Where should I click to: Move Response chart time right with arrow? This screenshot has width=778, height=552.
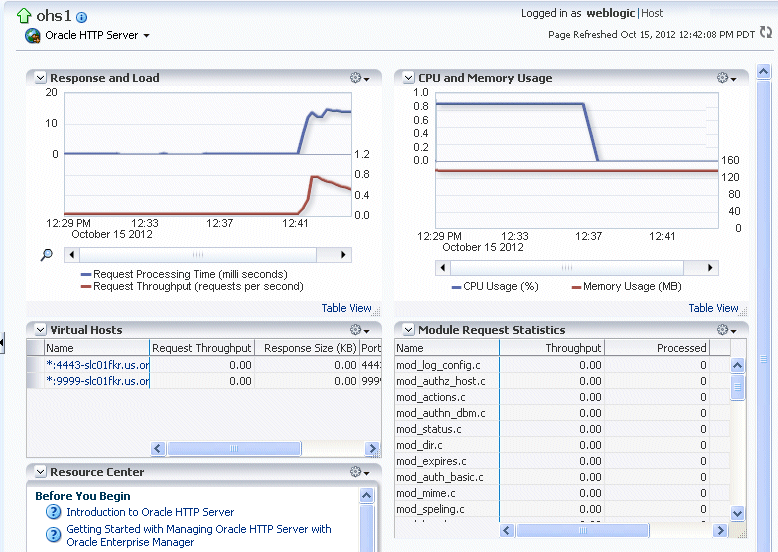[343, 255]
